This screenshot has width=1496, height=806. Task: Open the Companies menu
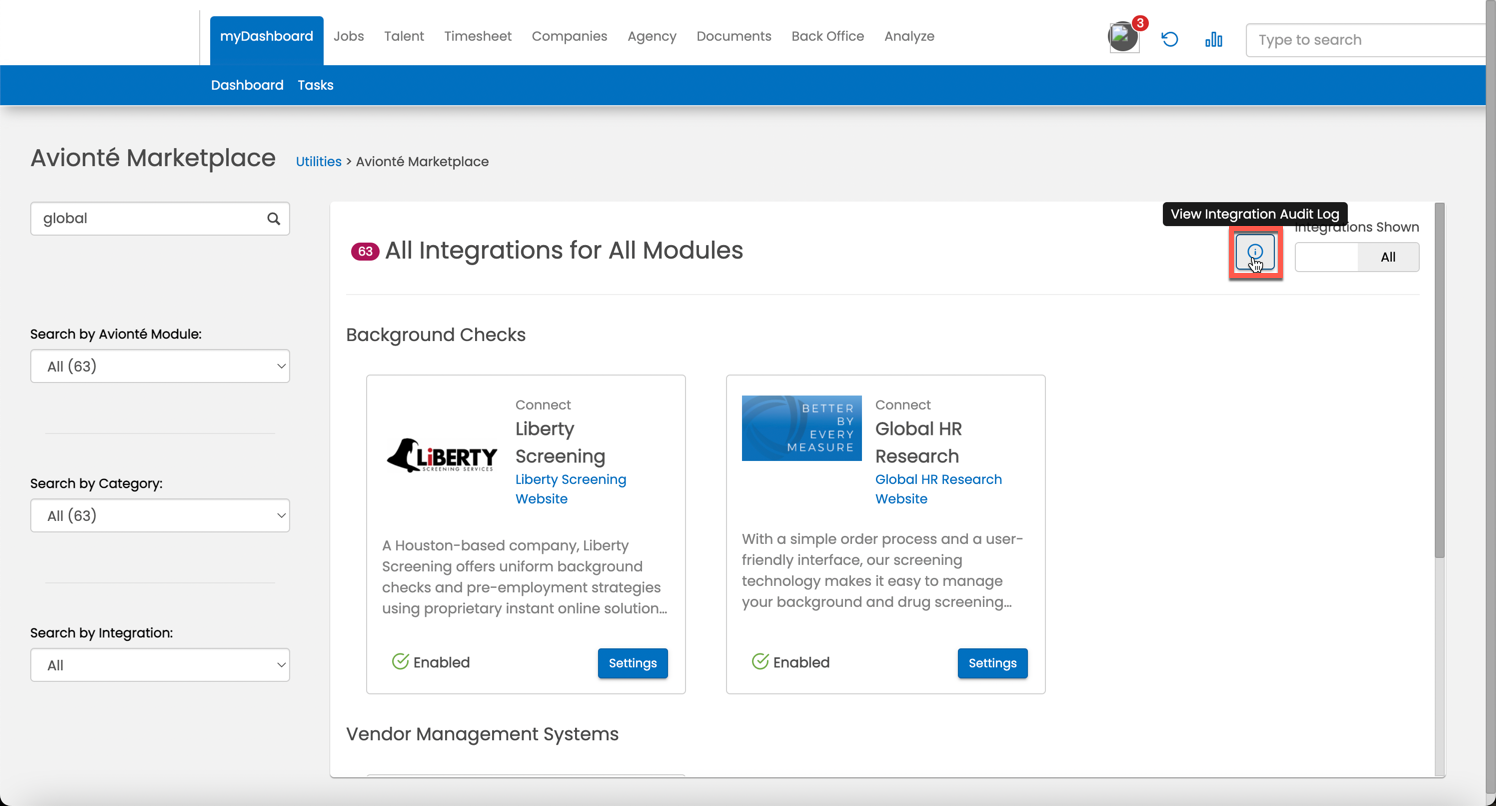tap(570, 36)
